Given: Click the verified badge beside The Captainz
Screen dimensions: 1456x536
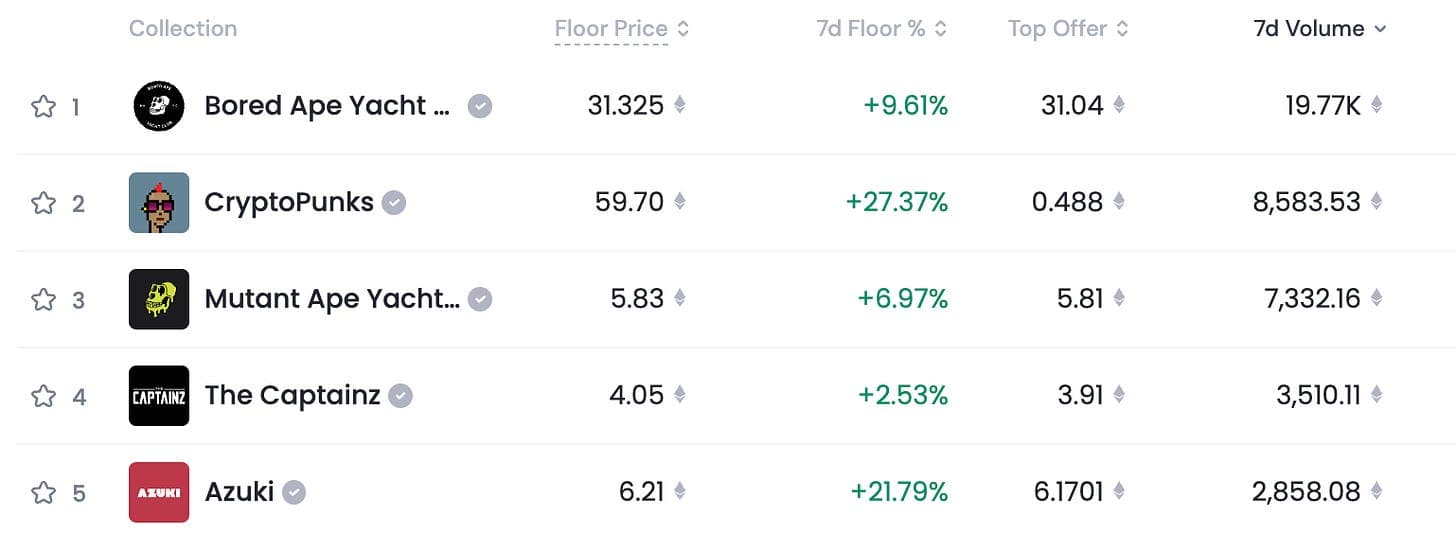Looking at the screenshot, I should [400, 396].
